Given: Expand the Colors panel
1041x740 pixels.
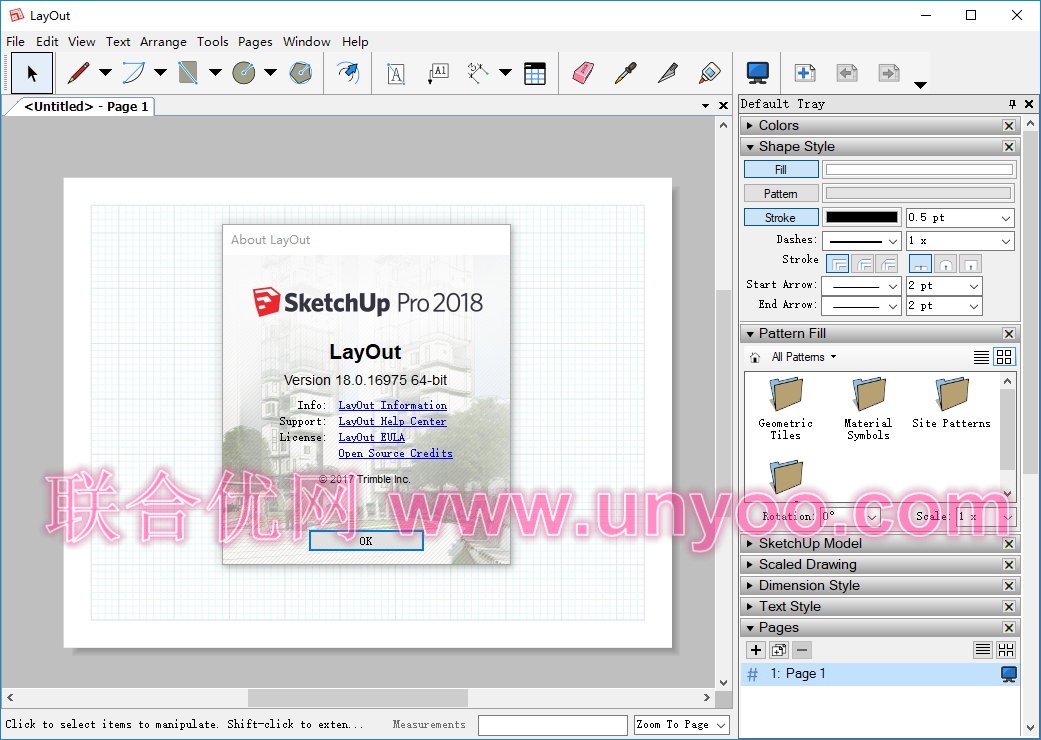Looking at the screenshot, I should tap(778, 126).
